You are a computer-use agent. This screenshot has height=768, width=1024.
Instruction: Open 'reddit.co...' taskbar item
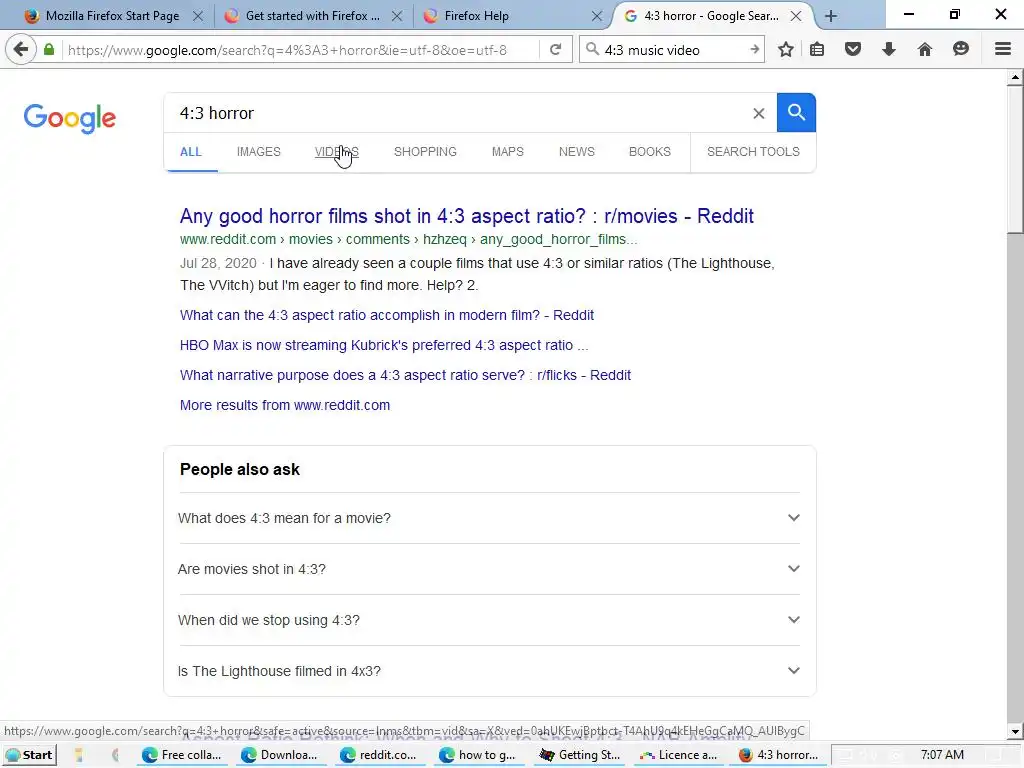tap(381, 755)
